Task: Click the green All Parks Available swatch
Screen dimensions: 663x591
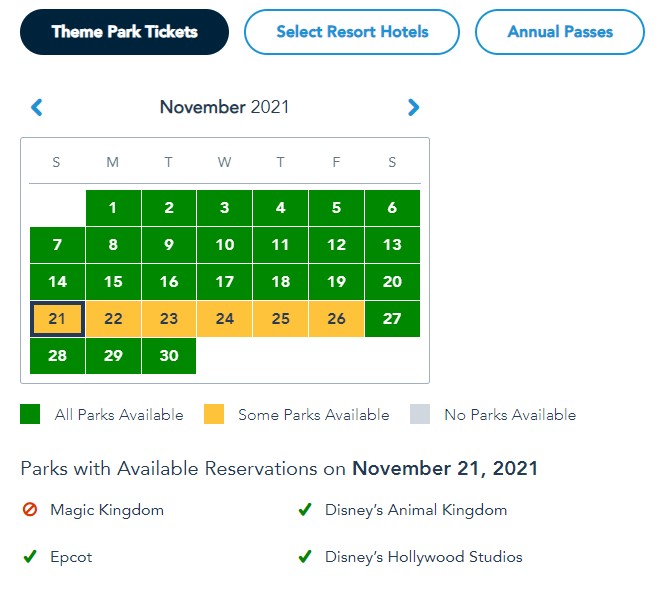Action: coord(30,414)
